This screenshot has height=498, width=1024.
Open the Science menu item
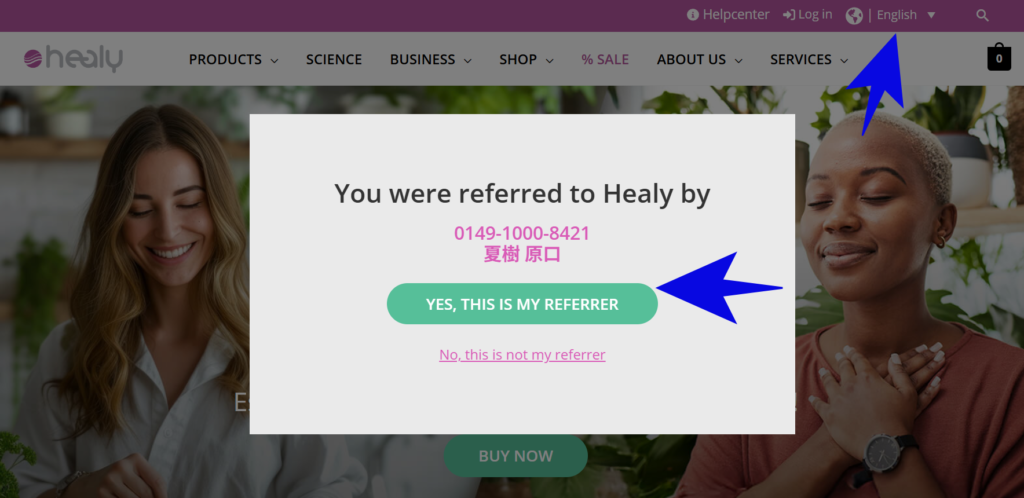334,59
